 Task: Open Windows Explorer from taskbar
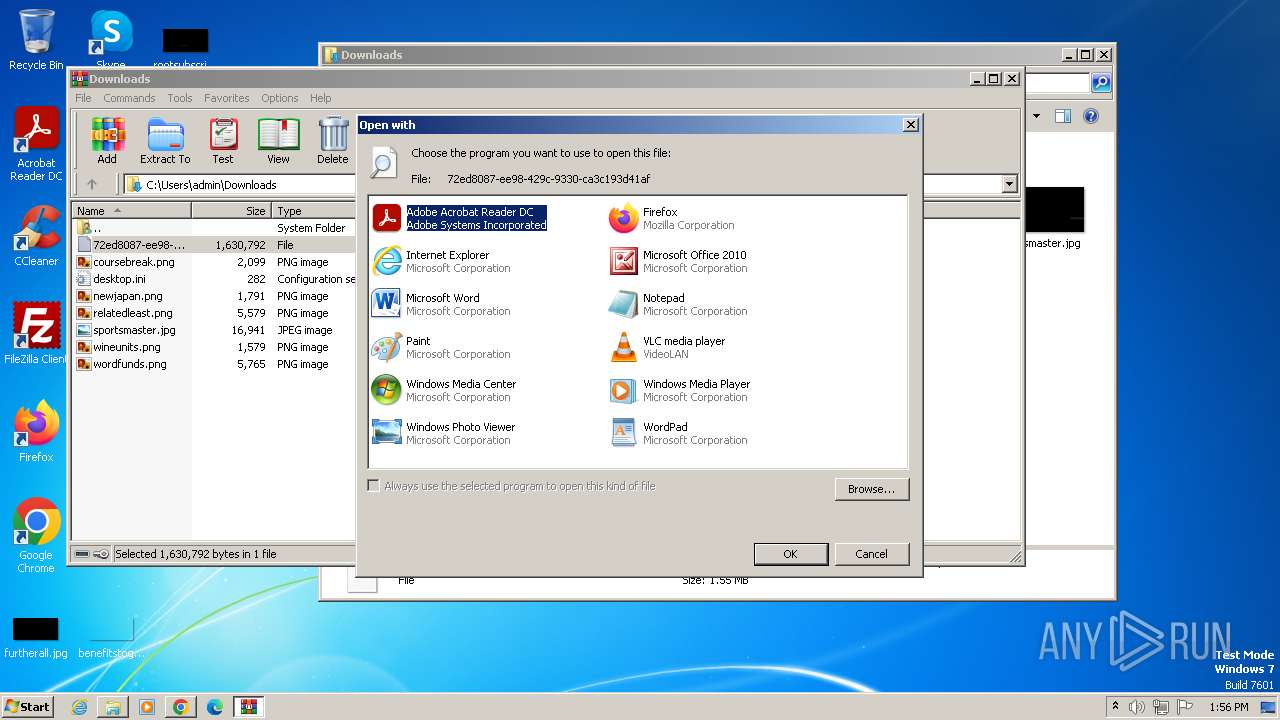point(113,707)
